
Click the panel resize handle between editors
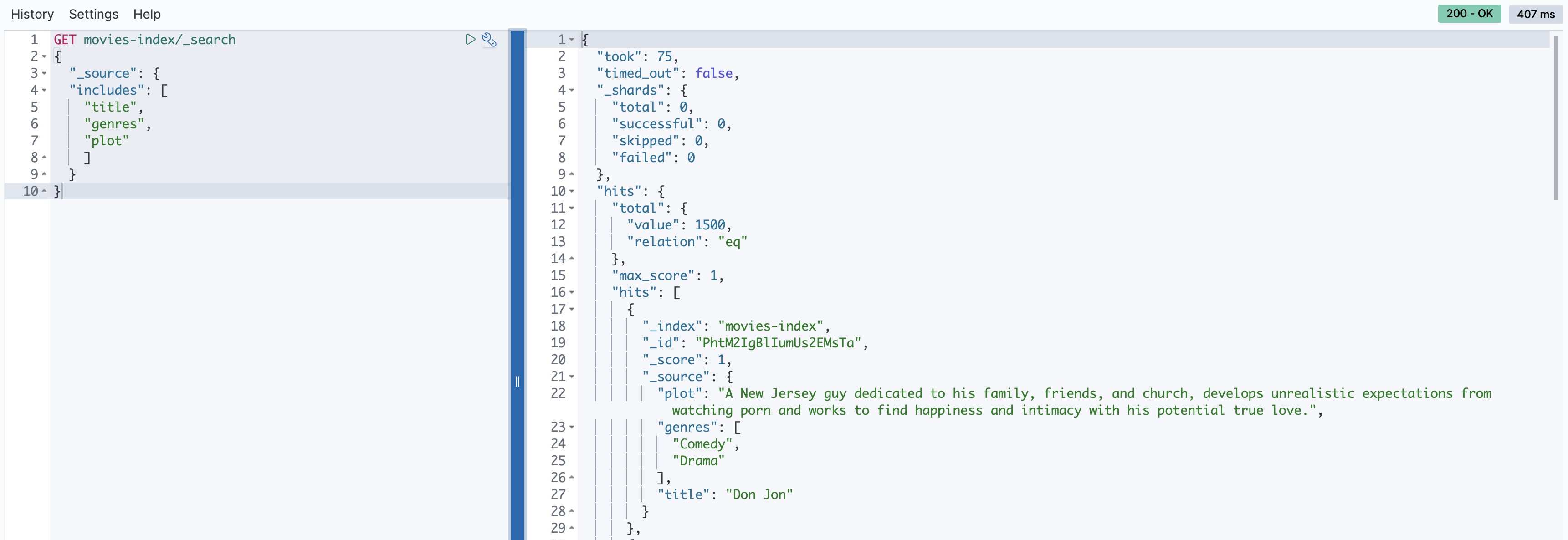pos(518,381)
